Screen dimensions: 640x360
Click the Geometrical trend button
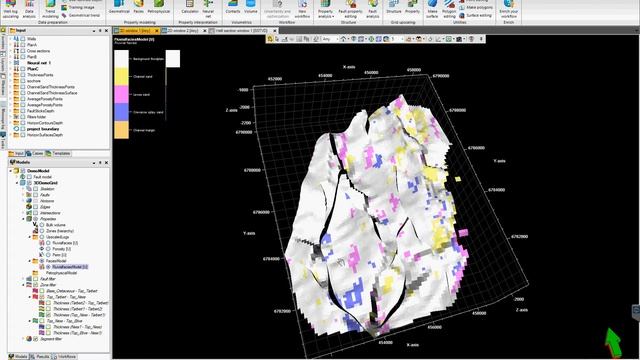(x=81, y=15)
